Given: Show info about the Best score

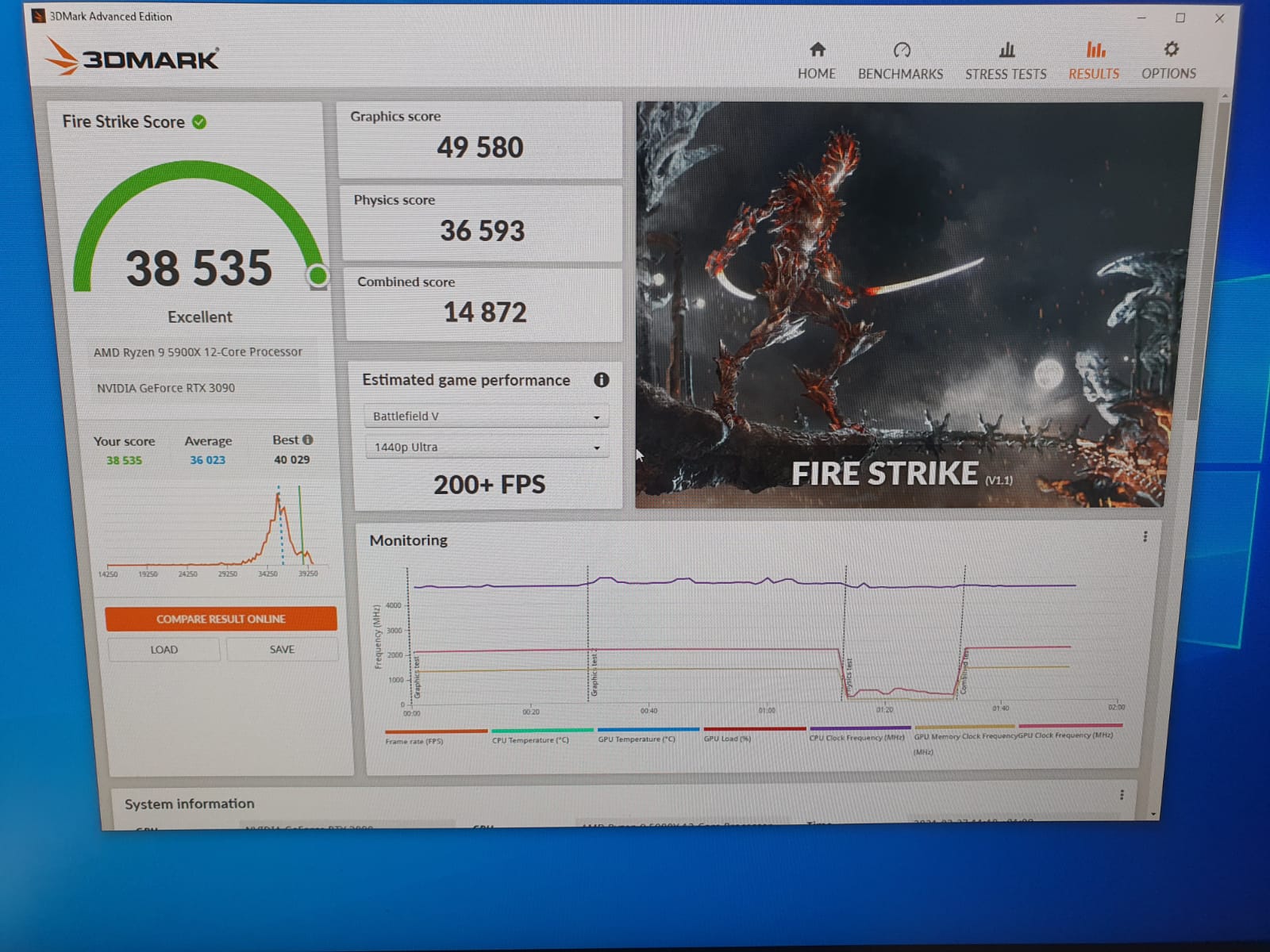Looking at the screenshot, I should [308, 440].
